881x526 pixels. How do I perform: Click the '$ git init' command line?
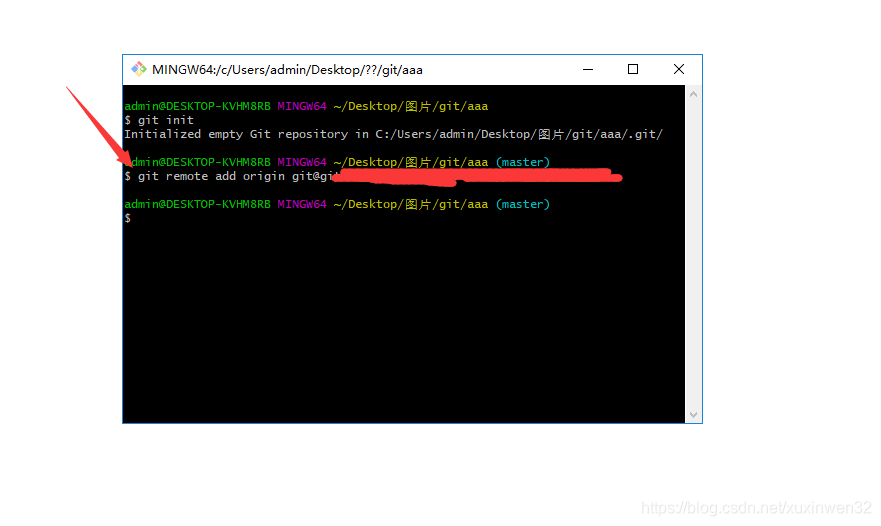coord(159,120)
